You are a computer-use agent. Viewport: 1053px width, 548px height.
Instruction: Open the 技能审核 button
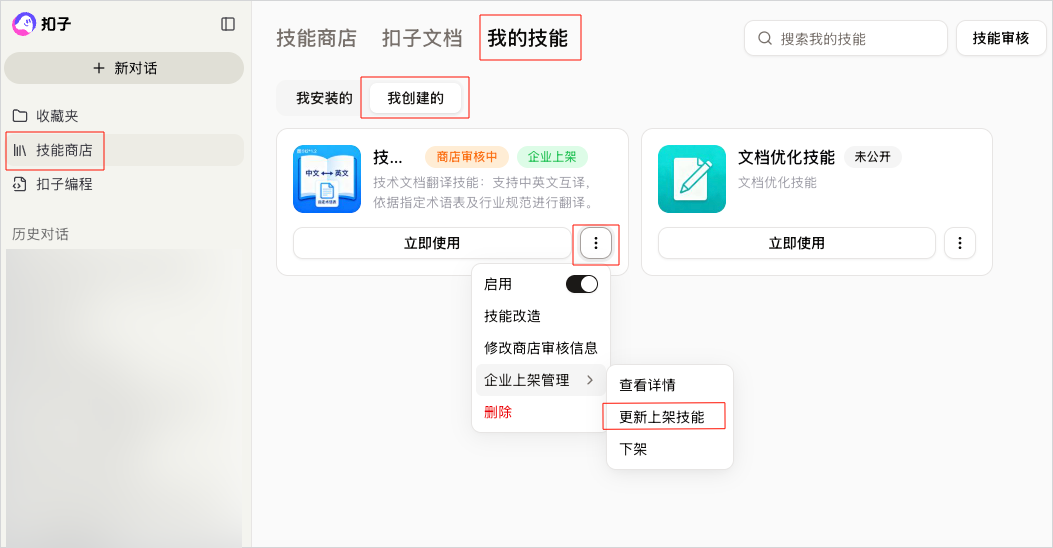click(1001, 39)
